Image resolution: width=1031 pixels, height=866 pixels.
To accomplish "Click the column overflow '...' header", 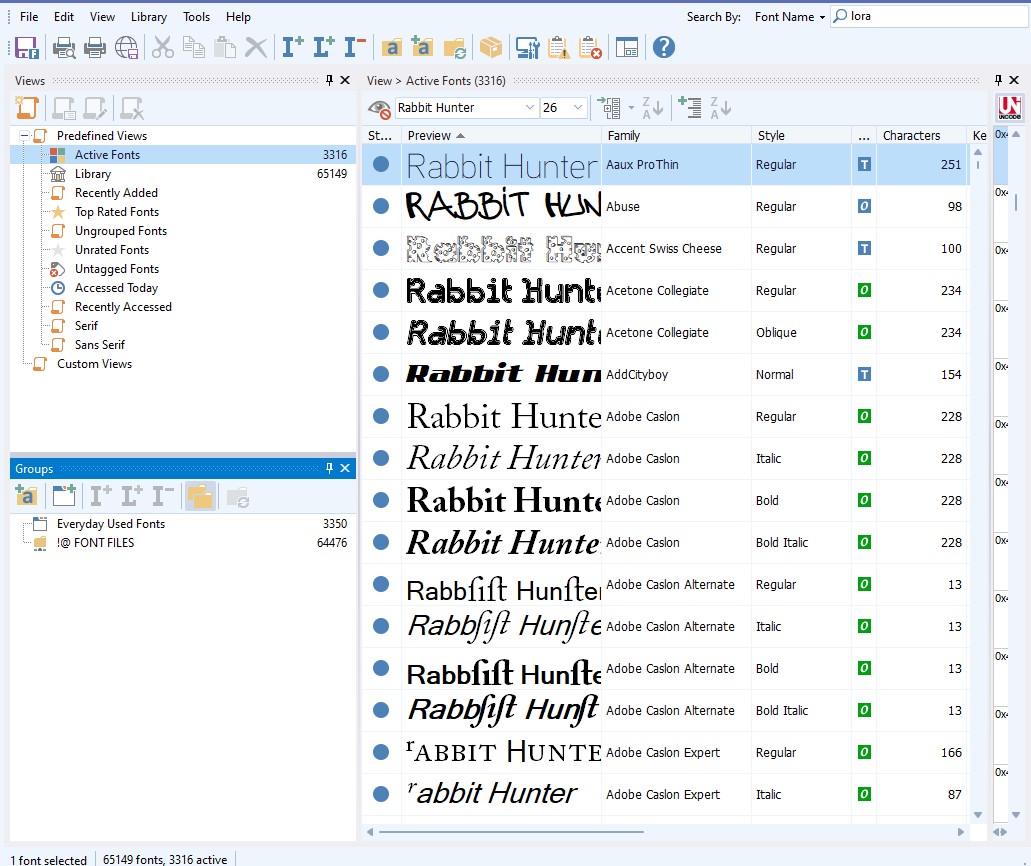I will click(864, 135).
